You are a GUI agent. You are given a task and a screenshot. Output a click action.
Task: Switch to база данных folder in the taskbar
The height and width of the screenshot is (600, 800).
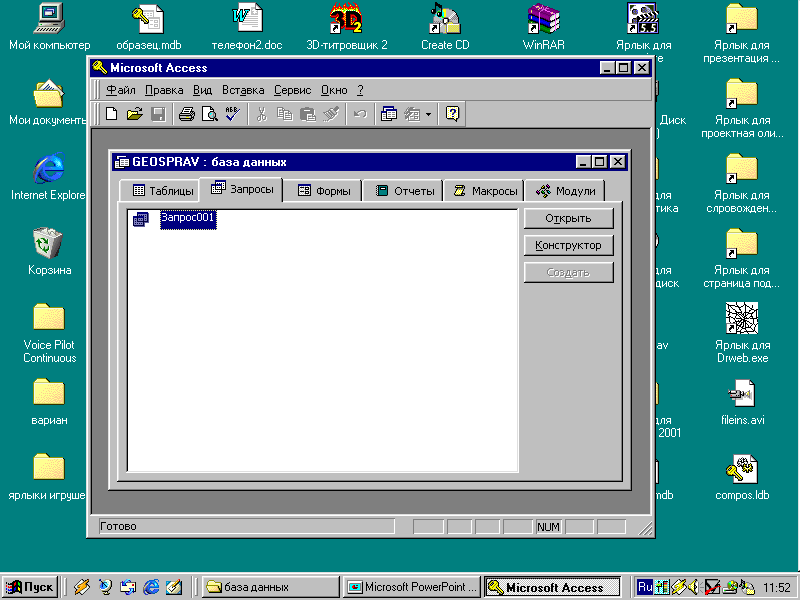271,587
